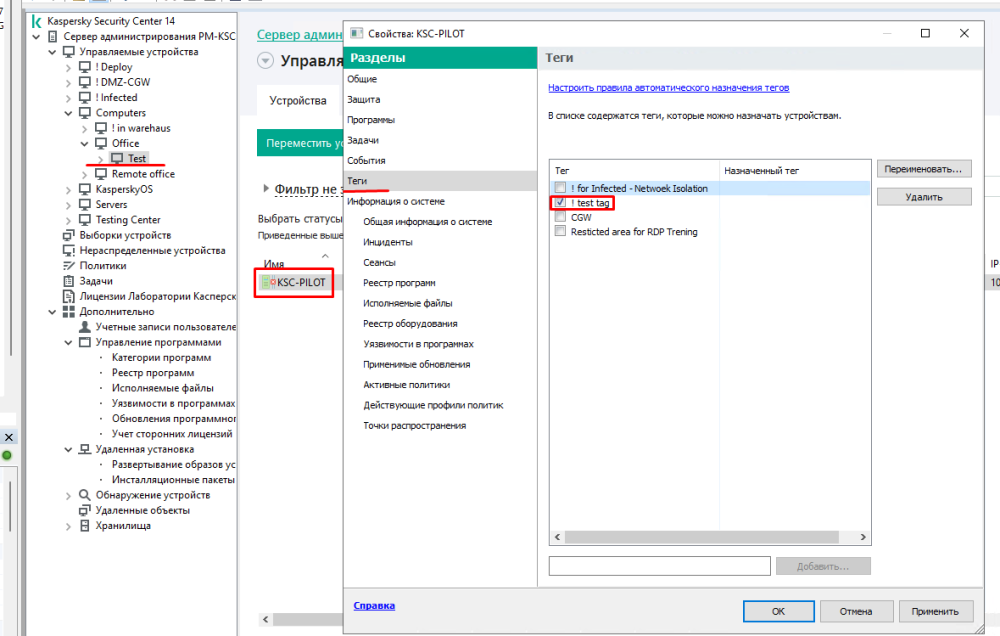
Task: Click the Переименовать... button
Action: click(x=924, y=169)
